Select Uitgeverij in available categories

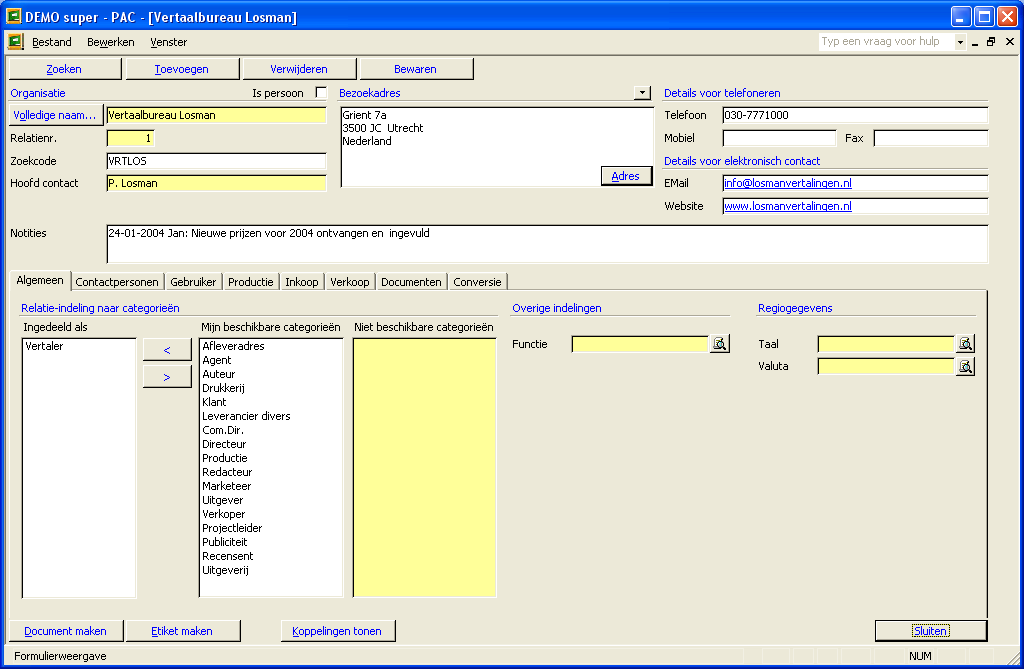coord(270,570)
